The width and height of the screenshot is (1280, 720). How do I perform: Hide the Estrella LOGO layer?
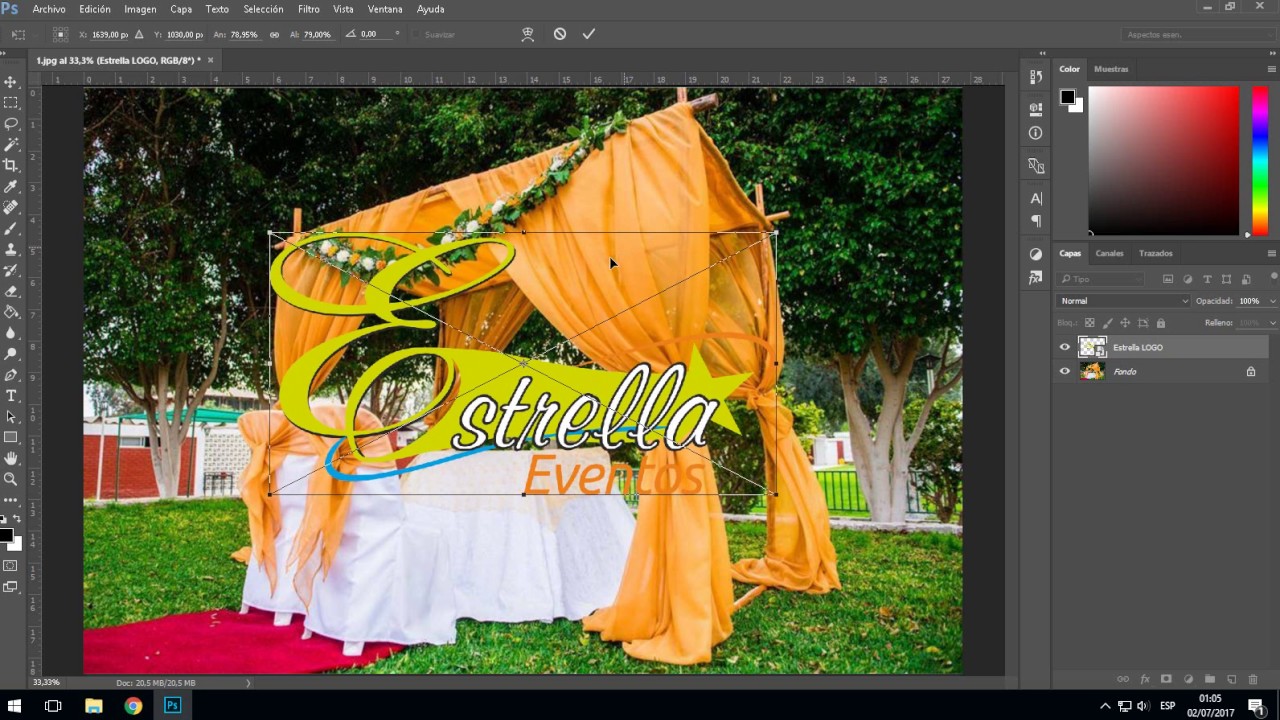point(1064,347)
